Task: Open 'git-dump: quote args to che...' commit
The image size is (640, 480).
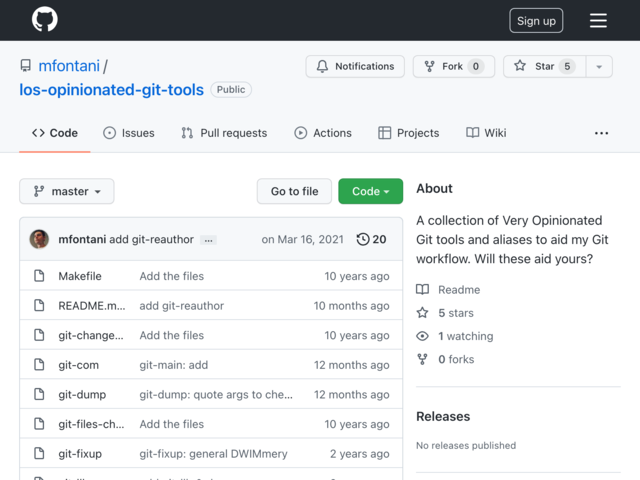Action: (x=216, y=395)
